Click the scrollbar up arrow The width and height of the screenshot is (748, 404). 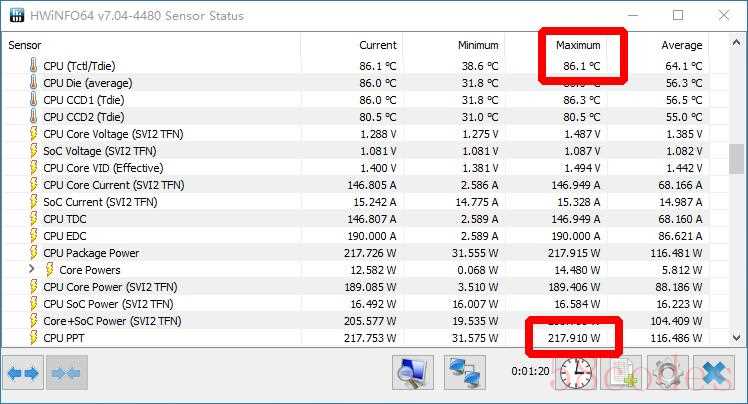click(x=736, y=42)
